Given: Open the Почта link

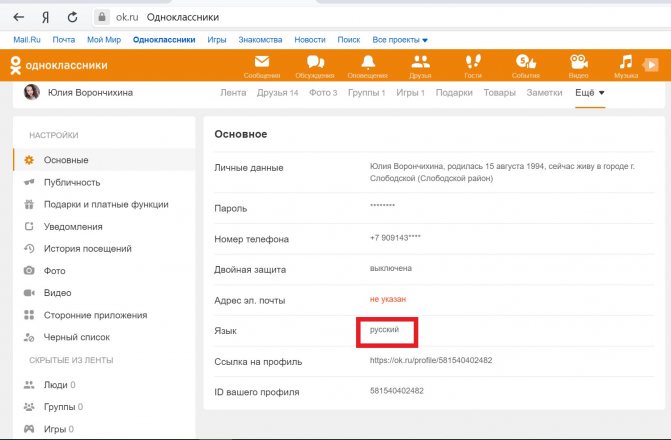Looking at the screenshot, I should click(x=63, y=40).
